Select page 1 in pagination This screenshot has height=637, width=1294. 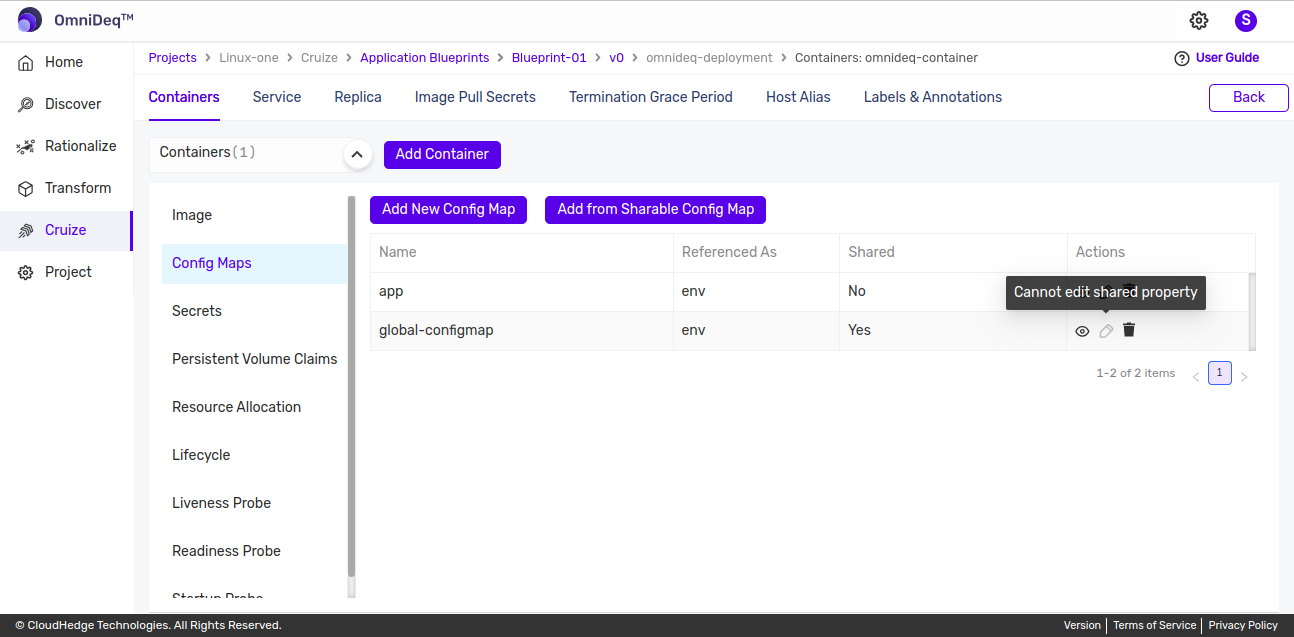point(1220,373)
